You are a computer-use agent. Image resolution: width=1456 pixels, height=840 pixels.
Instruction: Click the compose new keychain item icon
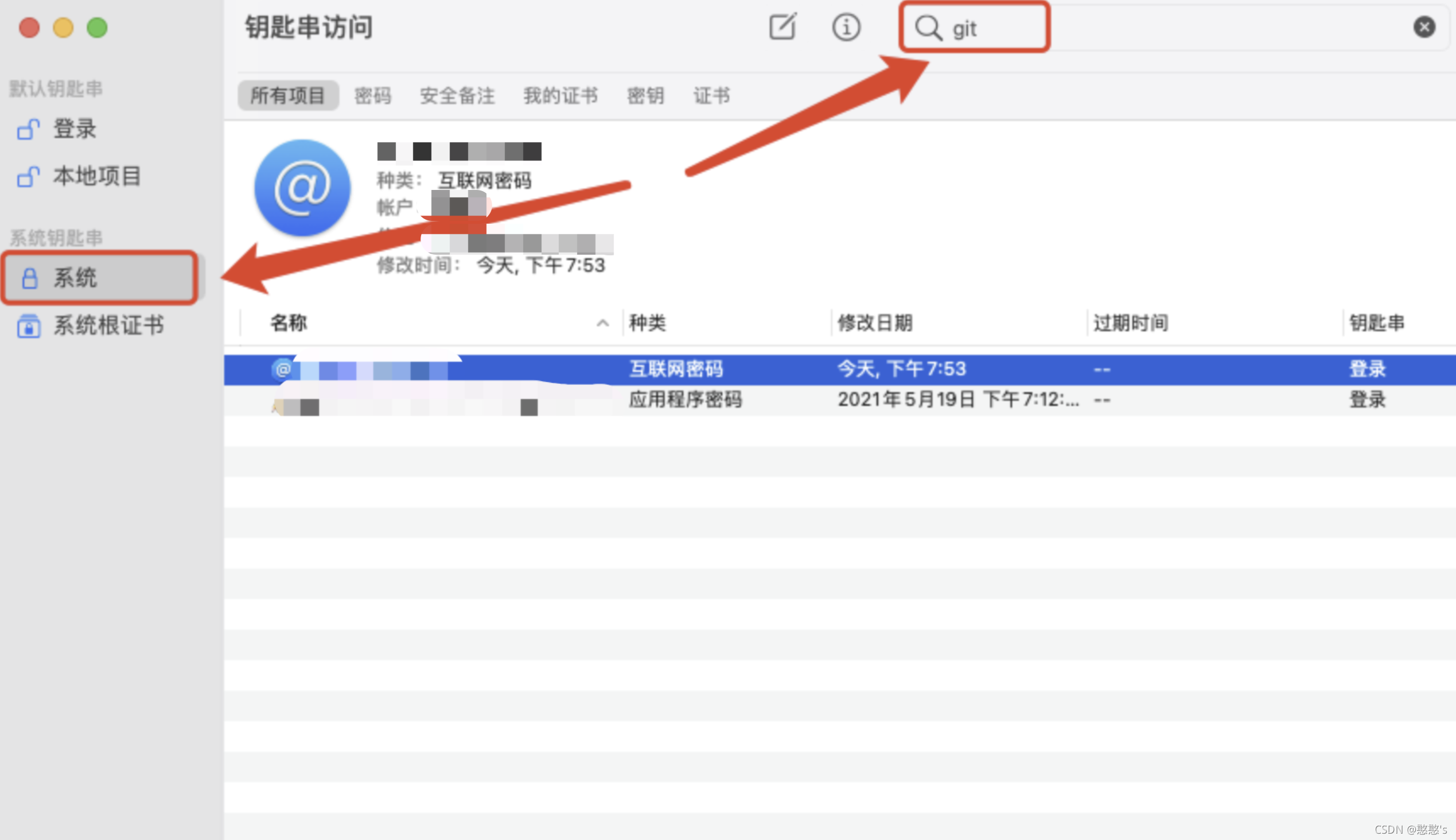783,26
